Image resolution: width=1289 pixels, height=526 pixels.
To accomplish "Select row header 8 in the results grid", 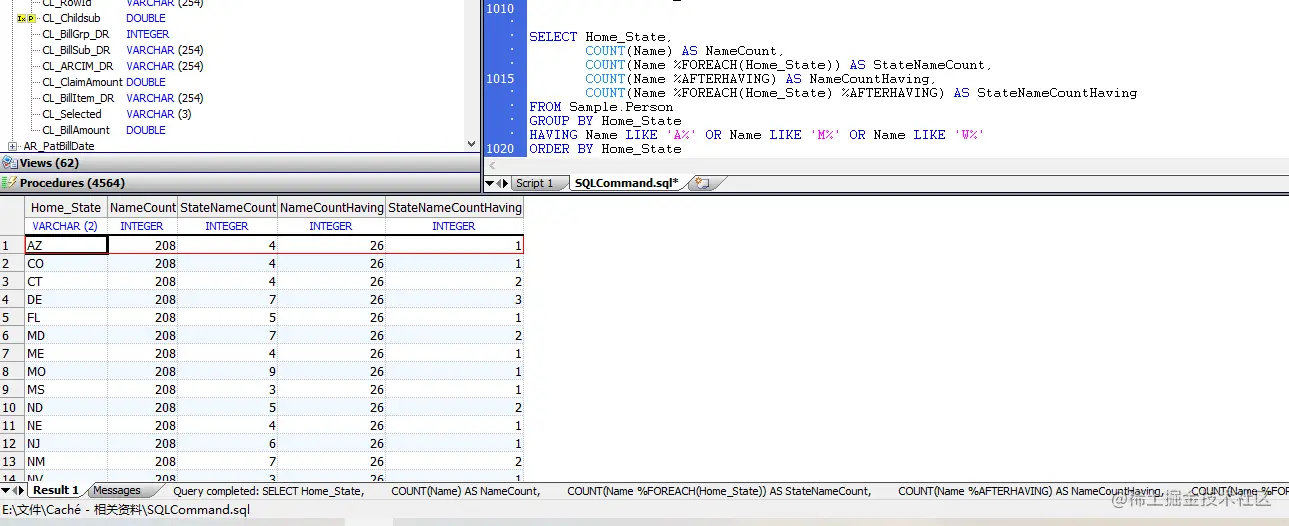I will point(12,371).
